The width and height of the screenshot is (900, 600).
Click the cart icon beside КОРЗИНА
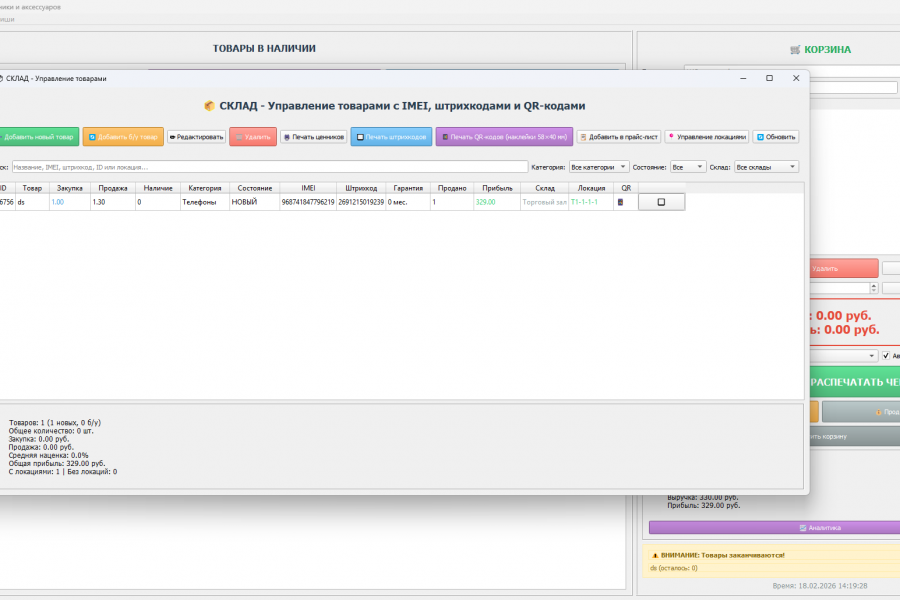795,49
